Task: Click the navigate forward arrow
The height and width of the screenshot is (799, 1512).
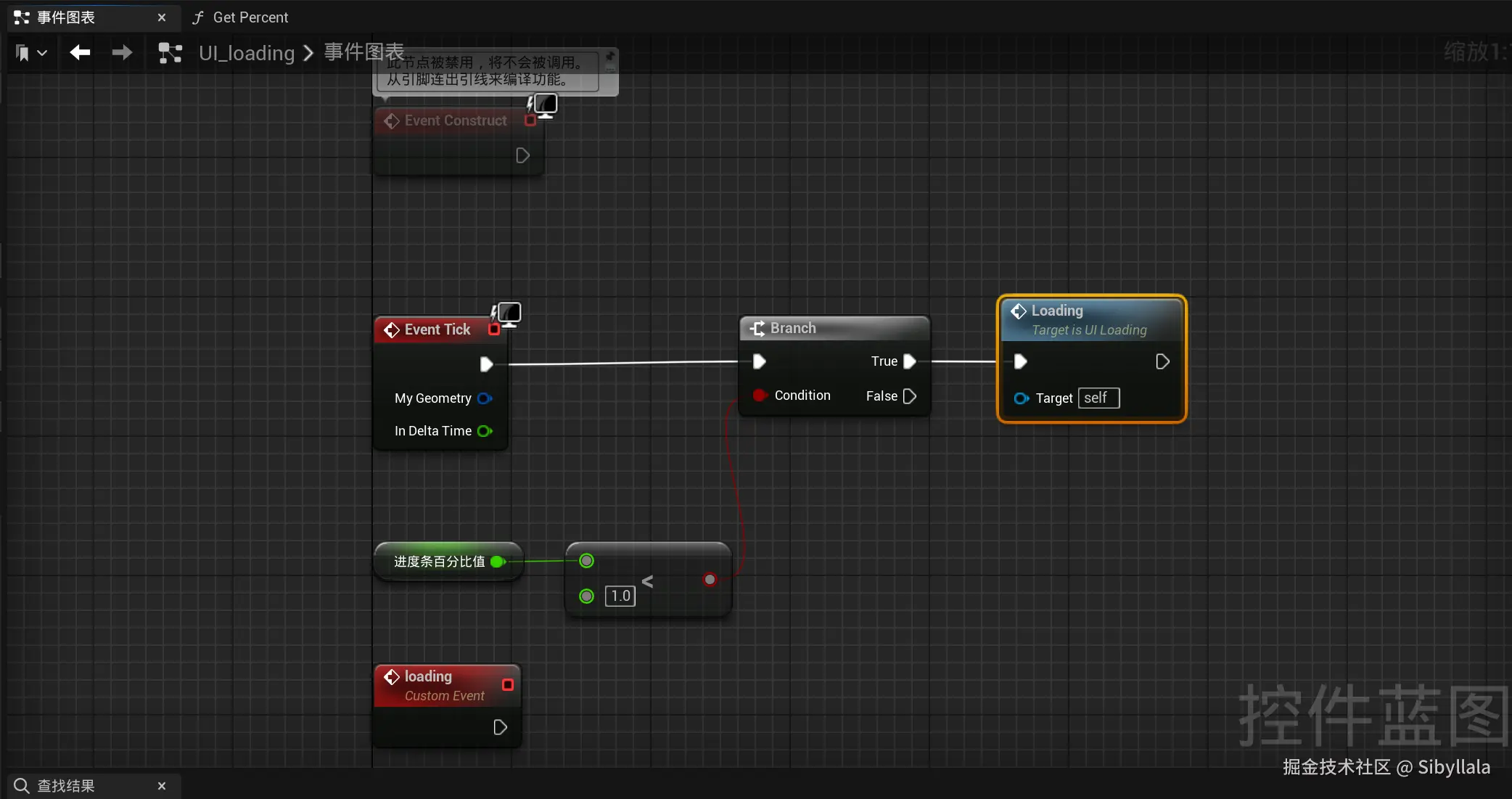Action: click(x=122, y=52)
